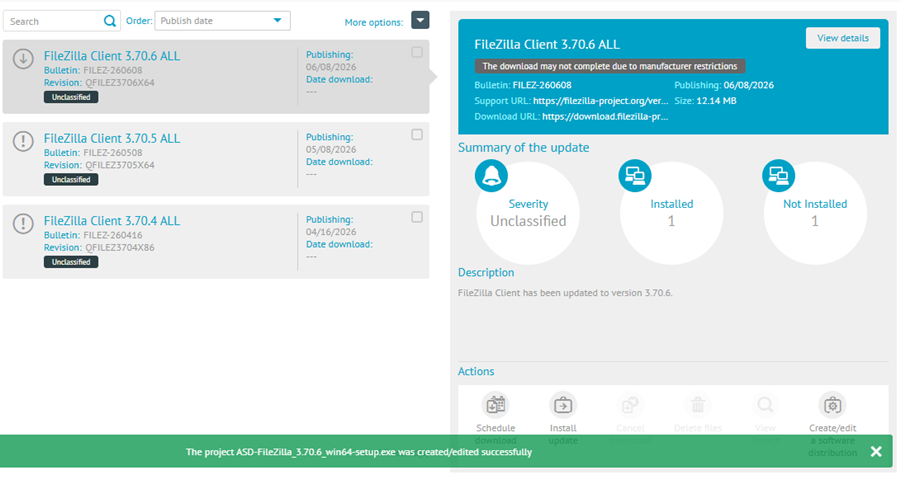Click revision text QFILEZ3706X64
Image resolution: width=900 pixels, height=479 pixels.
pos(120,83)
